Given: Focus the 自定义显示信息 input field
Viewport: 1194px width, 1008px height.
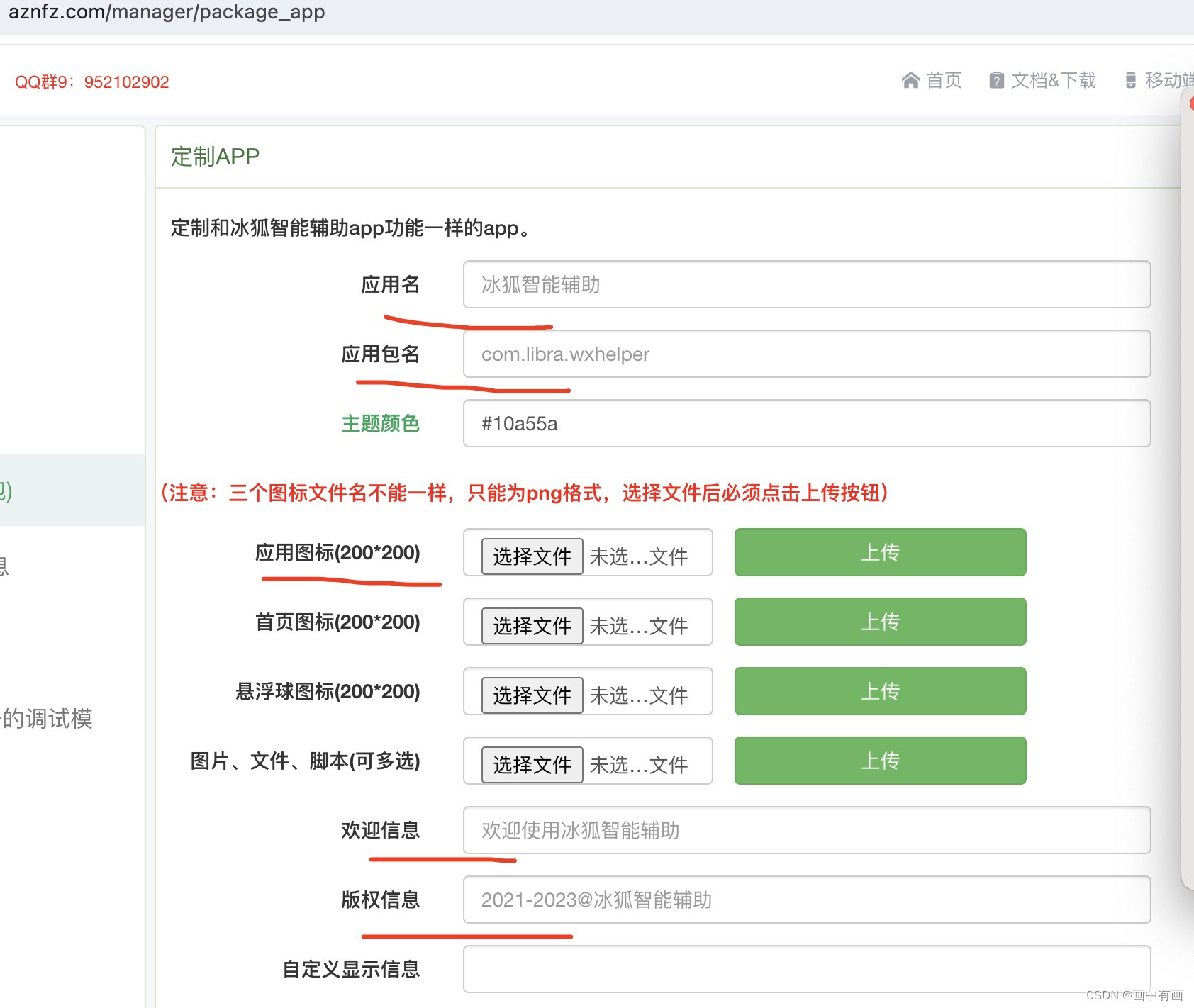Looking at the screenshot, I should (807, 969).
